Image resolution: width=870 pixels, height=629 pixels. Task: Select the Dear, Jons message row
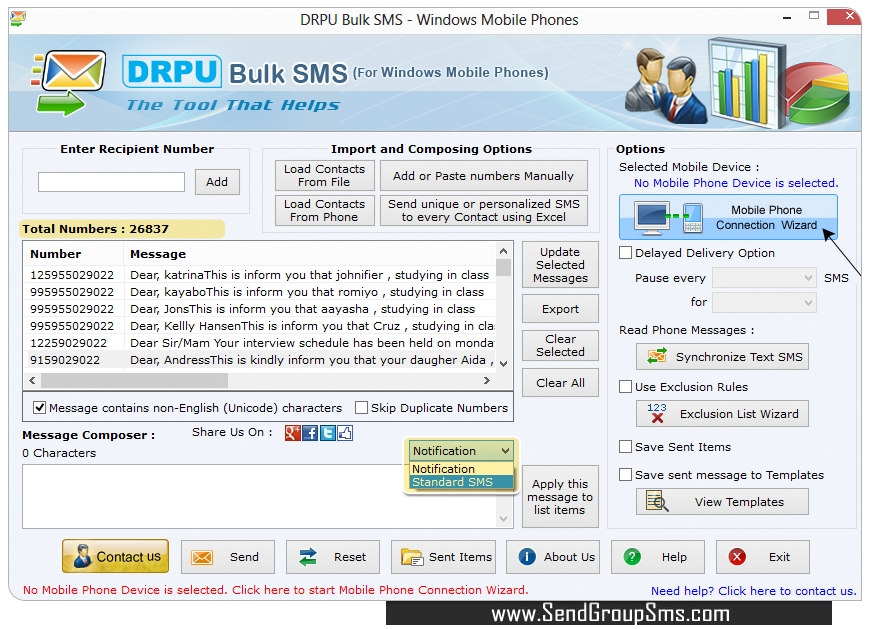(x=260, y=309)
